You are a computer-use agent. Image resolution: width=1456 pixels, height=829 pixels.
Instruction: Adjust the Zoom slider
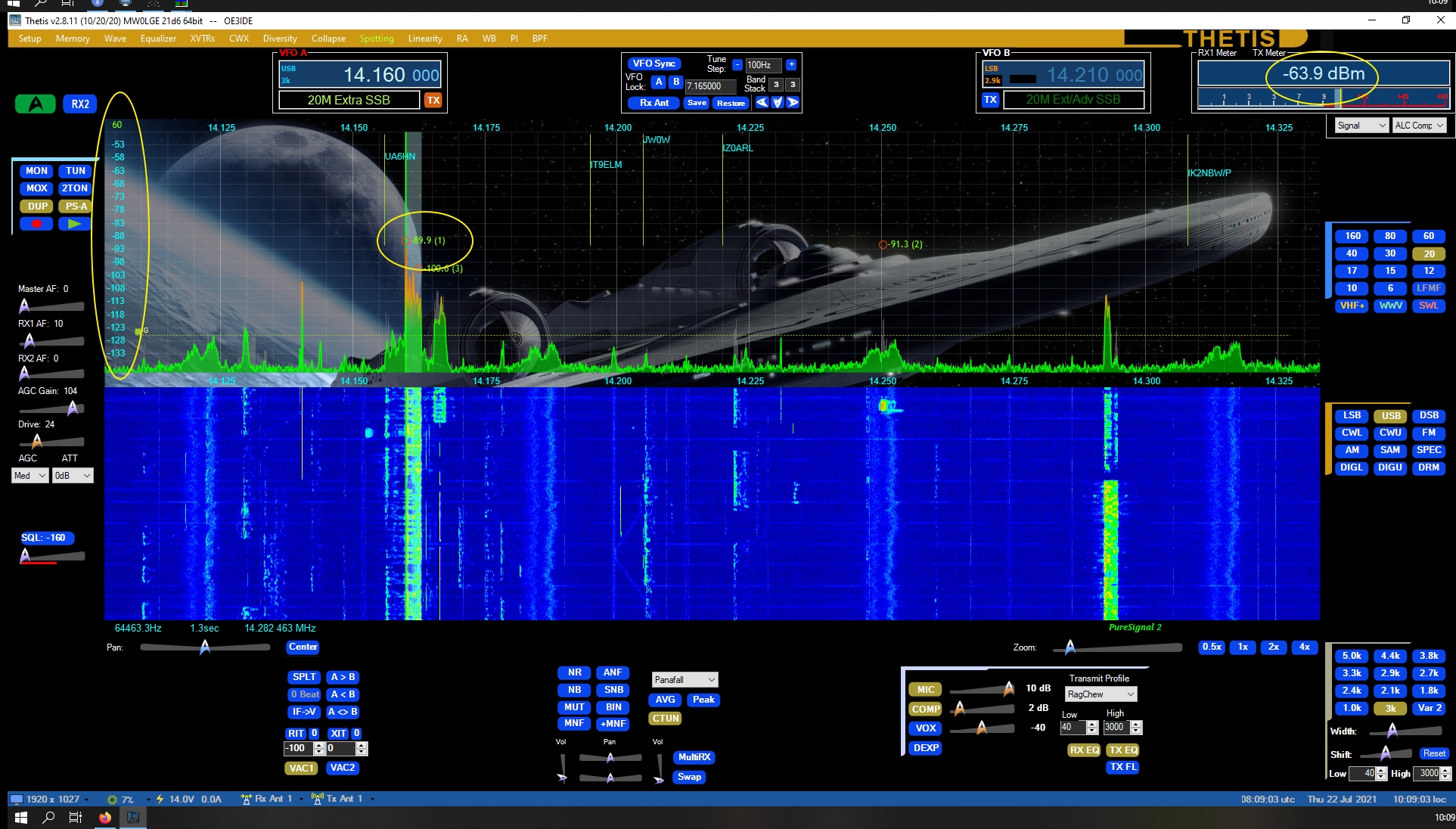(x=1117, y=647)
